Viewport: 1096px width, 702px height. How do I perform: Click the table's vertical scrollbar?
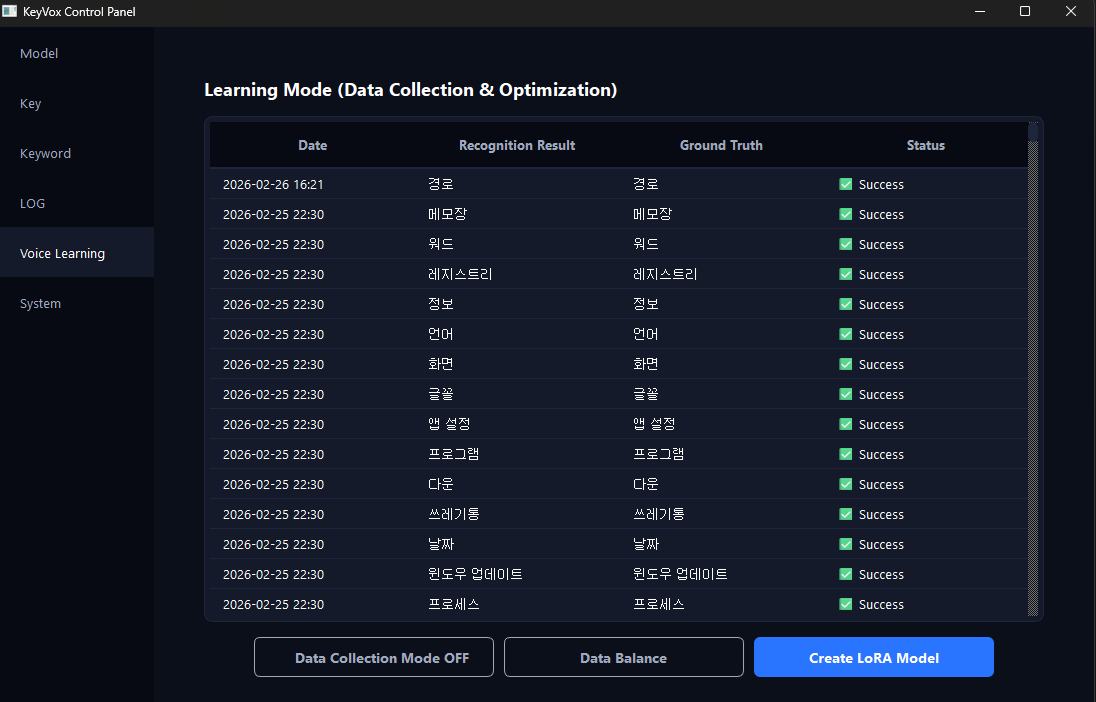(1033, 370)
